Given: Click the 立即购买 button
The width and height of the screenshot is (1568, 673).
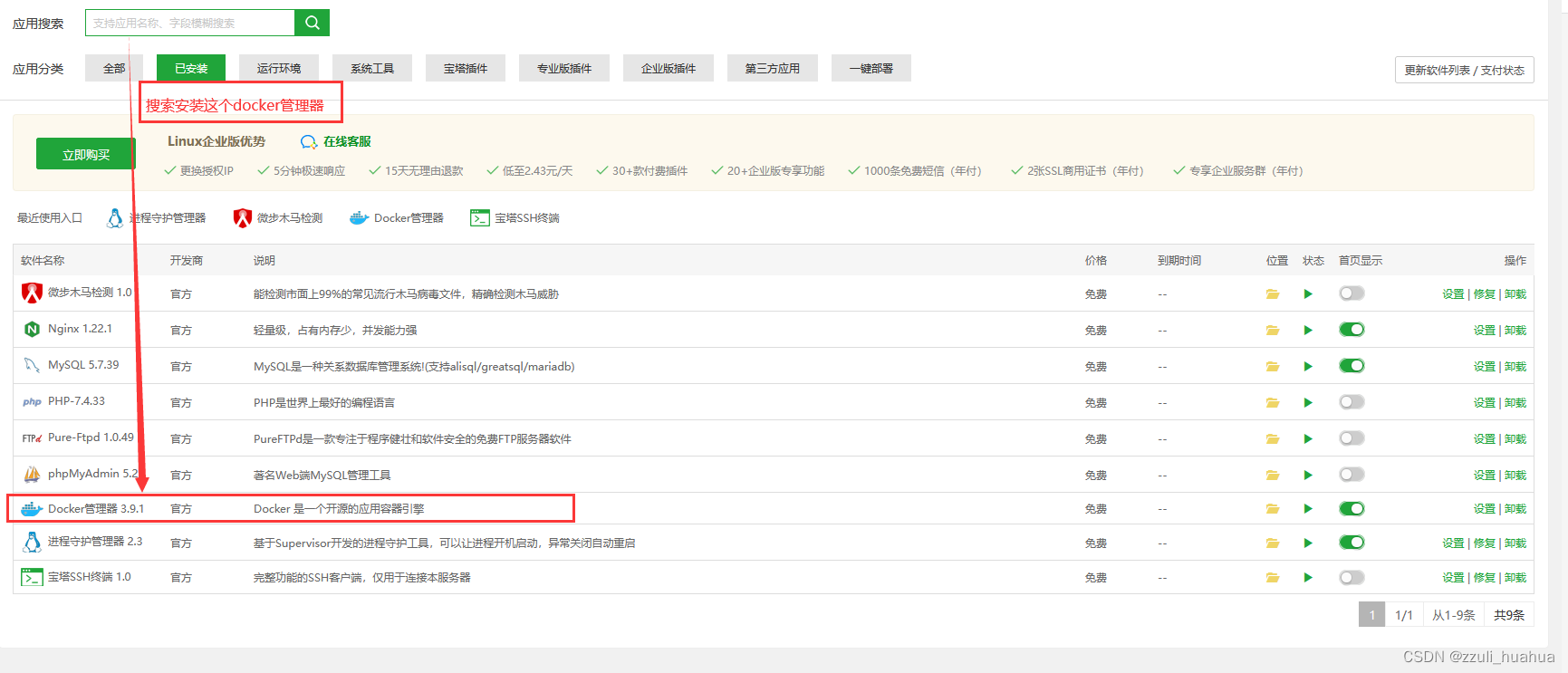Looking at the screenshot, I should pyautogui.click(x=86, y=154).
